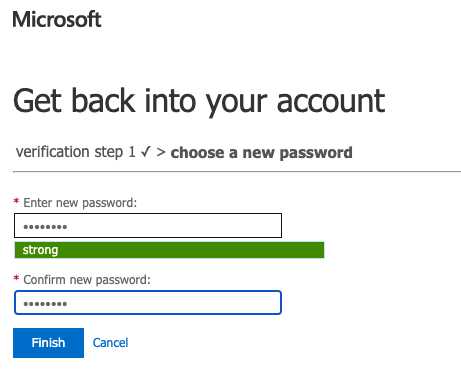Click the masked dots in new password field

pos(45,227)
